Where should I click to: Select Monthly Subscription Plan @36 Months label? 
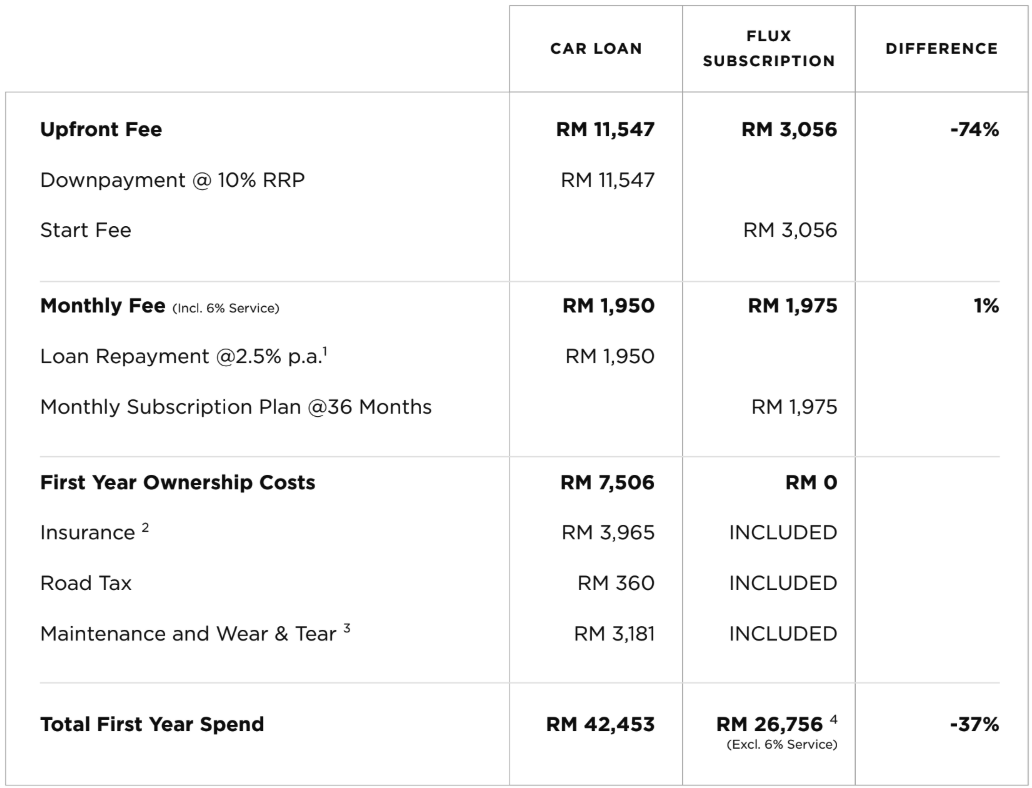pyautogui.click(x=236, y=408)
